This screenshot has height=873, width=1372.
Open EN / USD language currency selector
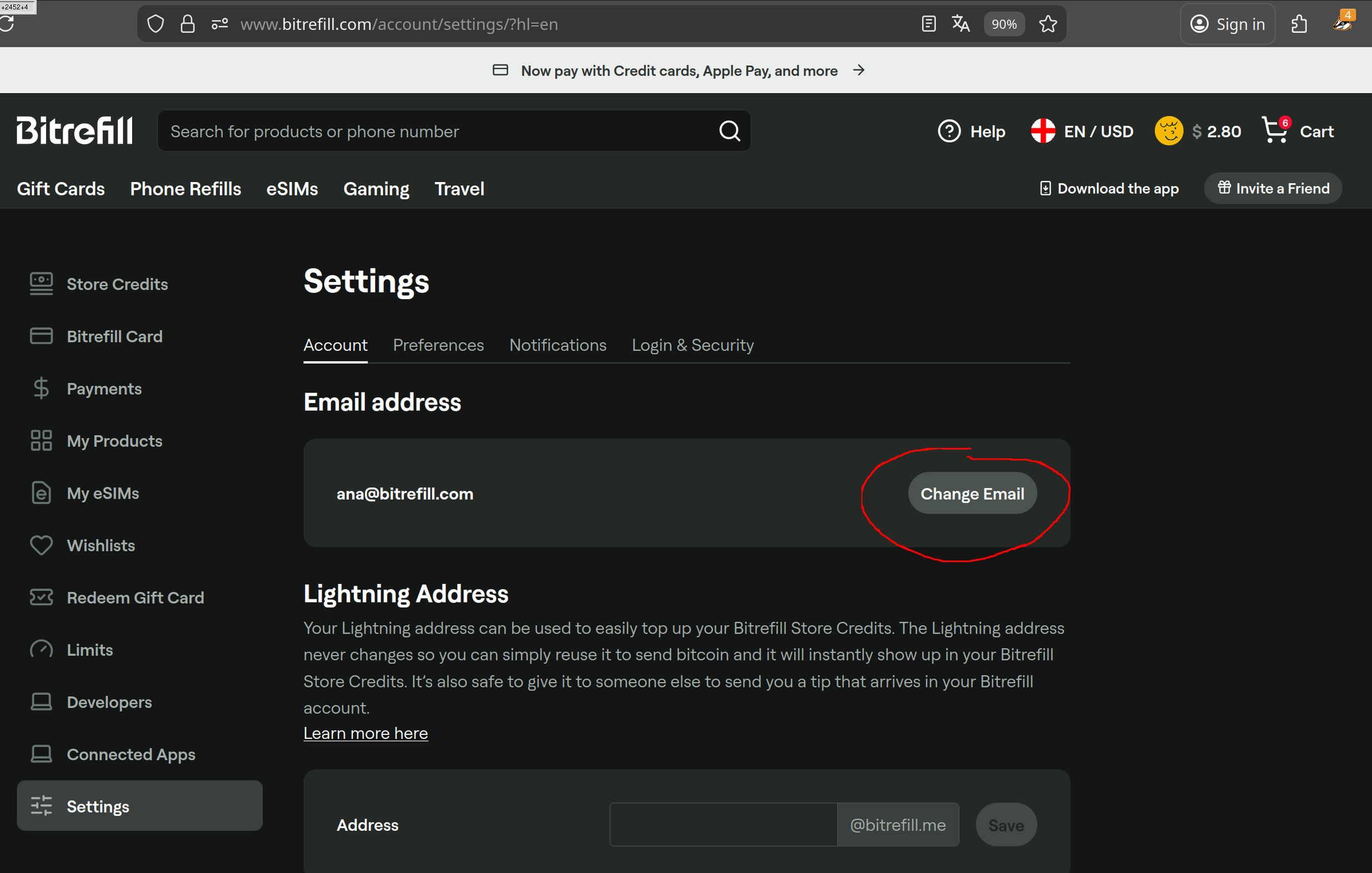1082,131
